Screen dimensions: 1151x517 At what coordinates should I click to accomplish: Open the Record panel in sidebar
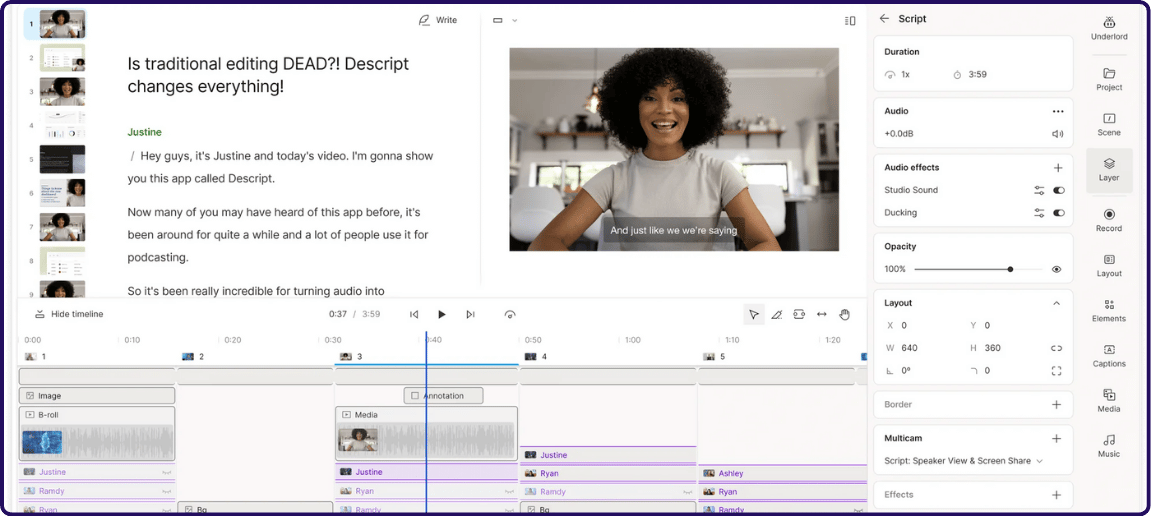(1109, 220)
